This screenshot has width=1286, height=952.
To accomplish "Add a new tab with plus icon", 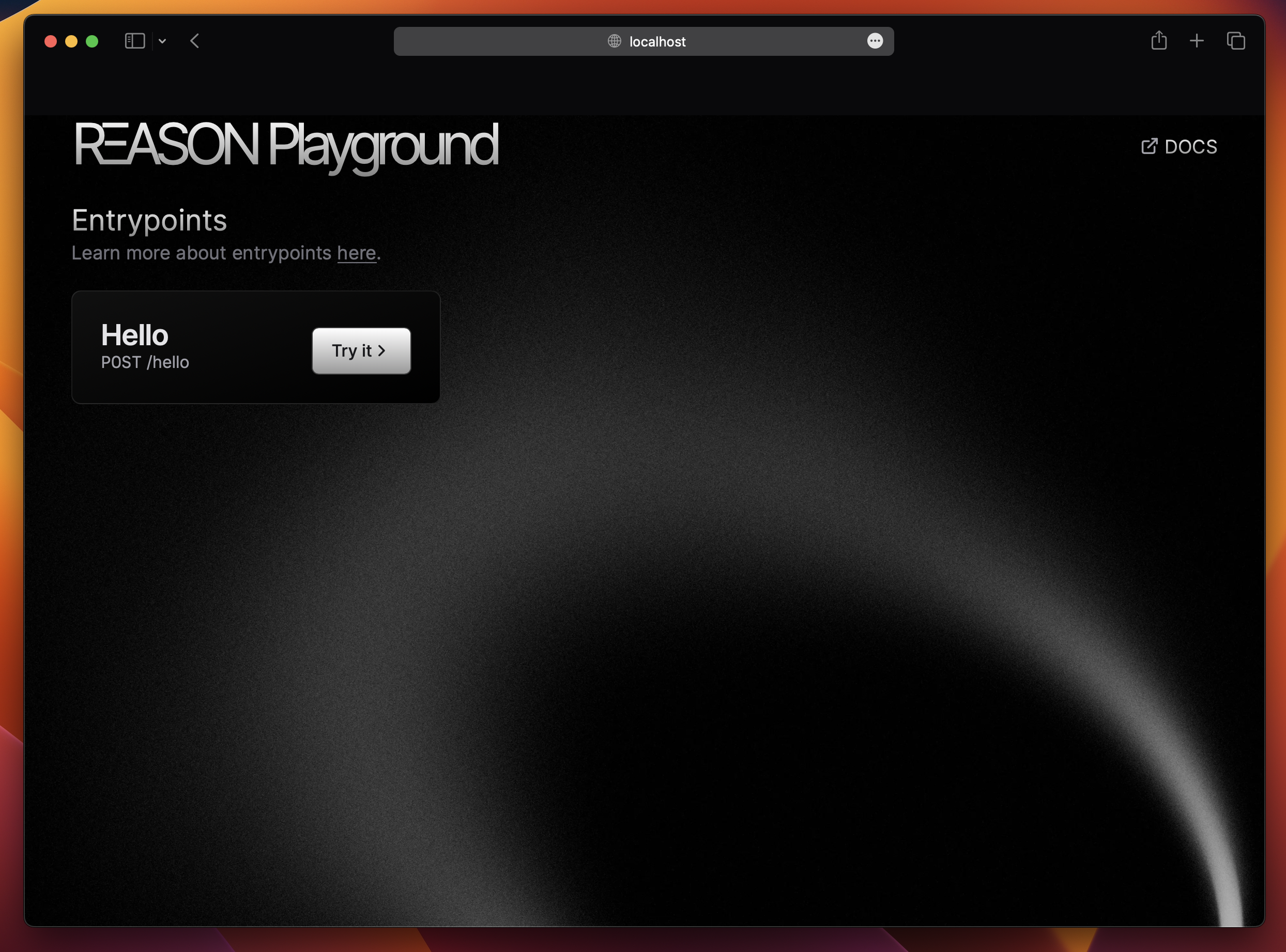I will [1197, 41].
